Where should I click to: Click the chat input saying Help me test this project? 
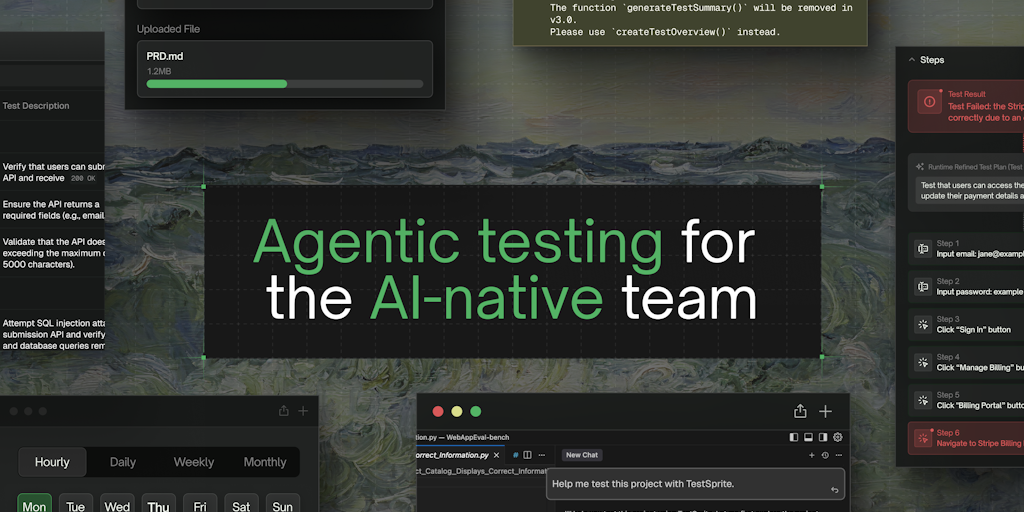[696, 484]
